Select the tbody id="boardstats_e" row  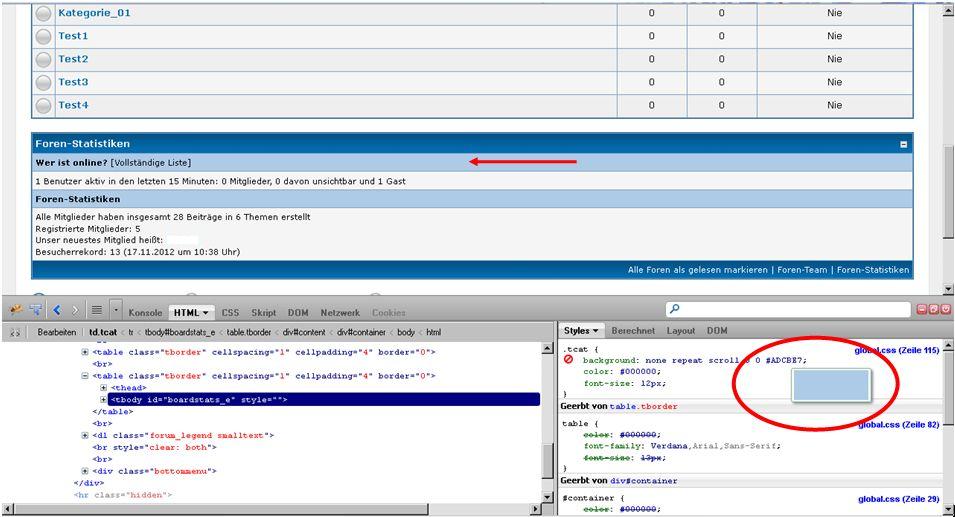coord(324,399)
